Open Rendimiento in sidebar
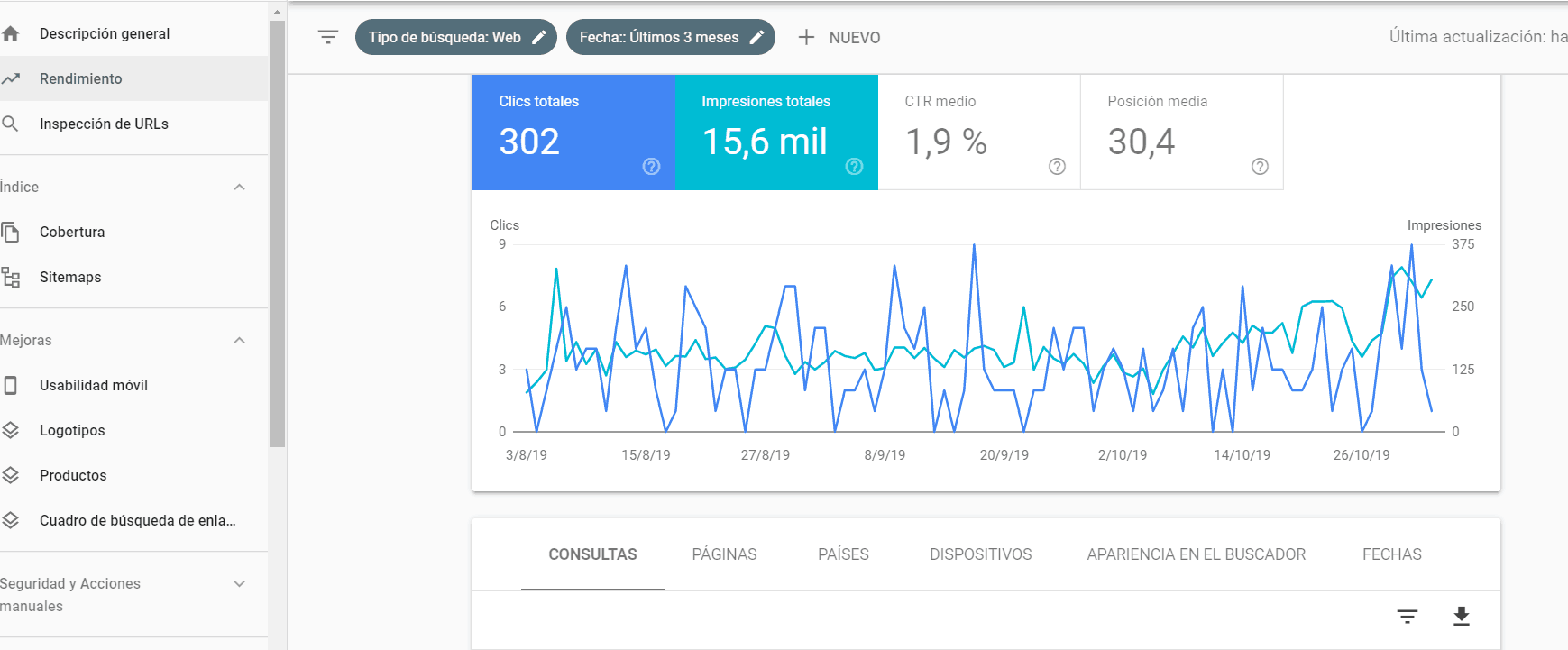Image resolution: width=1568 pixels, height=650 pixels. (x=133, y=78)
